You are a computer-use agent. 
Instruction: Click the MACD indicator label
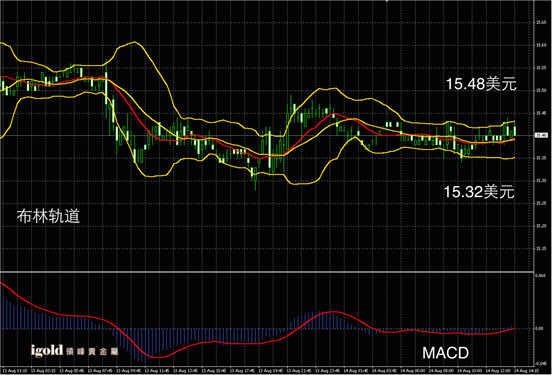445,353
